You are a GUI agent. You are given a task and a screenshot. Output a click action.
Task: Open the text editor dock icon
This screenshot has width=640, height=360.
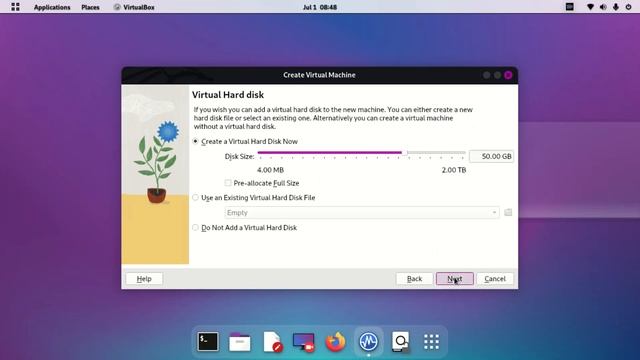click(272, 342)
